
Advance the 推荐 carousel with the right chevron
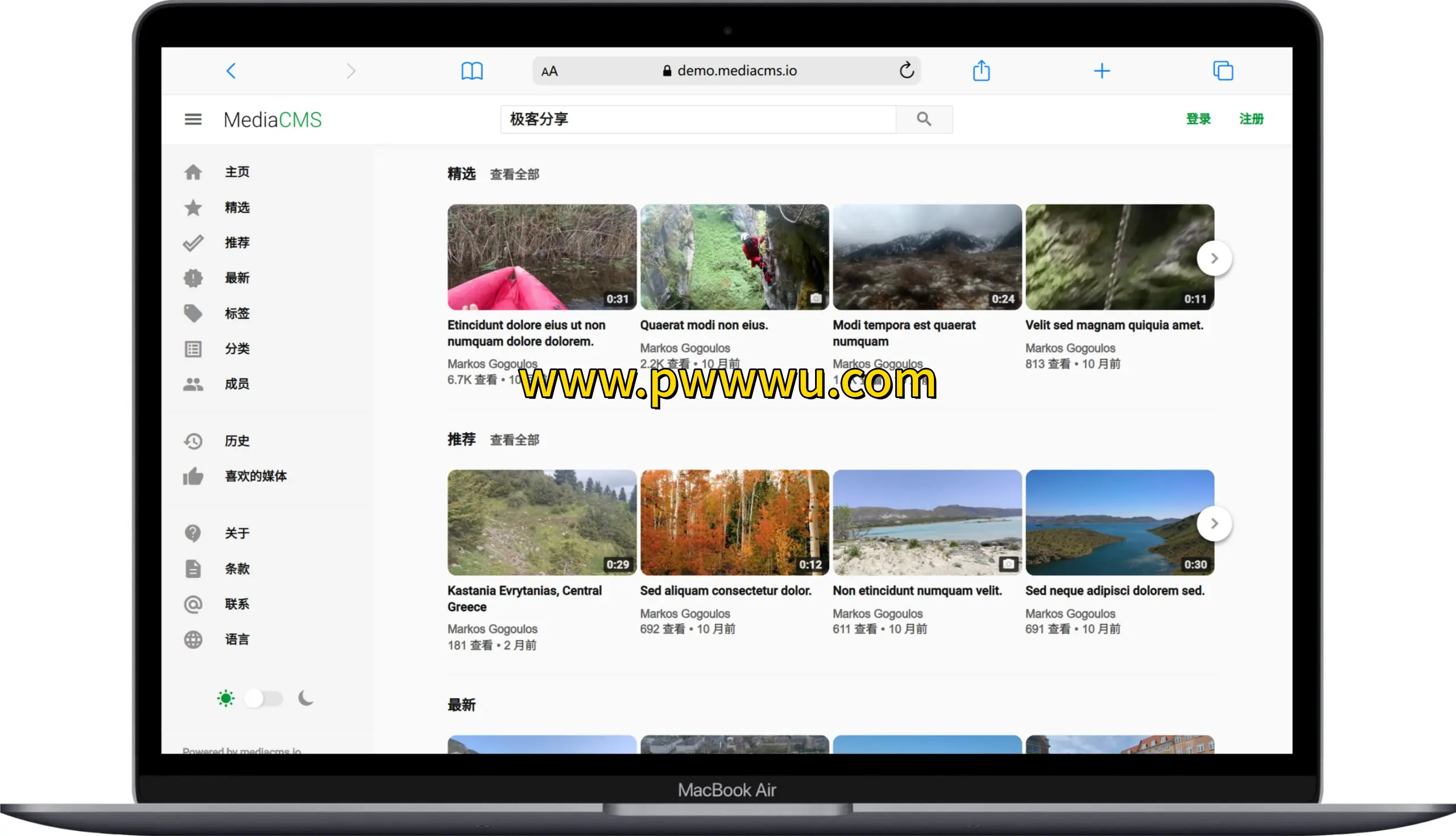[1214, 523]
